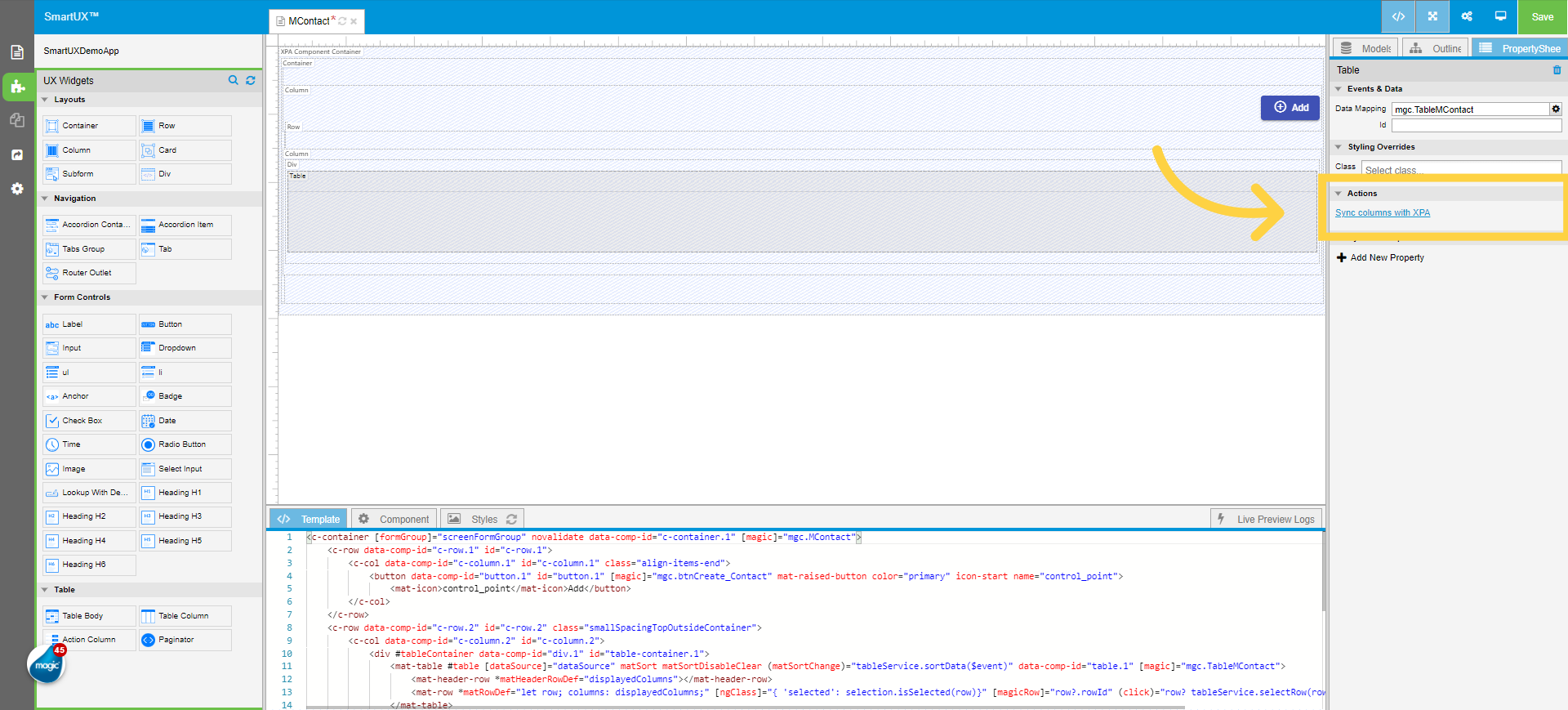Collapse the Navigation section
Image resolution: width=1568 pixels, height=710 pixels.
tap(45, 199)
